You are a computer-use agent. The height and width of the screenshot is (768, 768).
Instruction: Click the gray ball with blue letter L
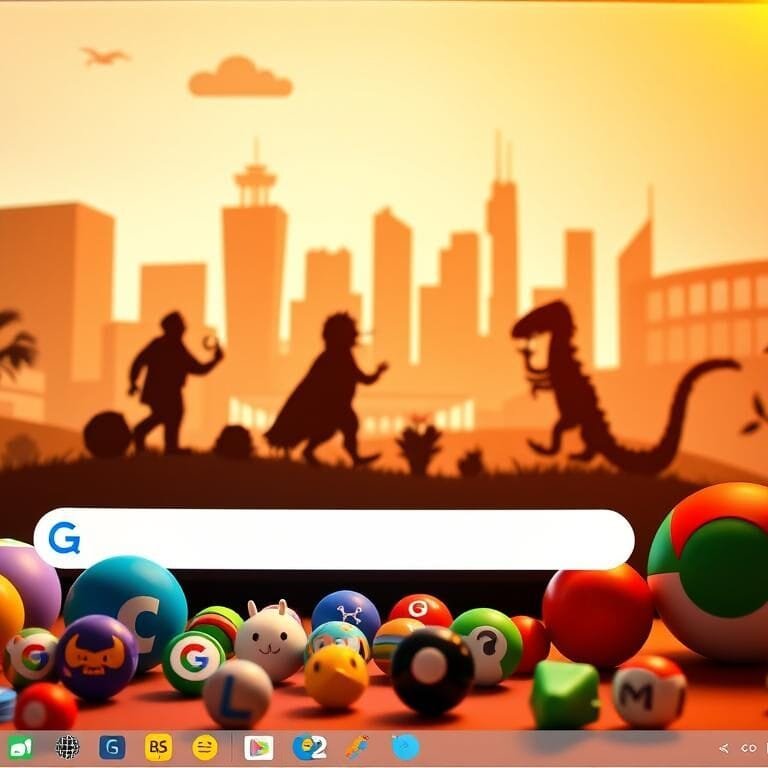tap(238, 694)
